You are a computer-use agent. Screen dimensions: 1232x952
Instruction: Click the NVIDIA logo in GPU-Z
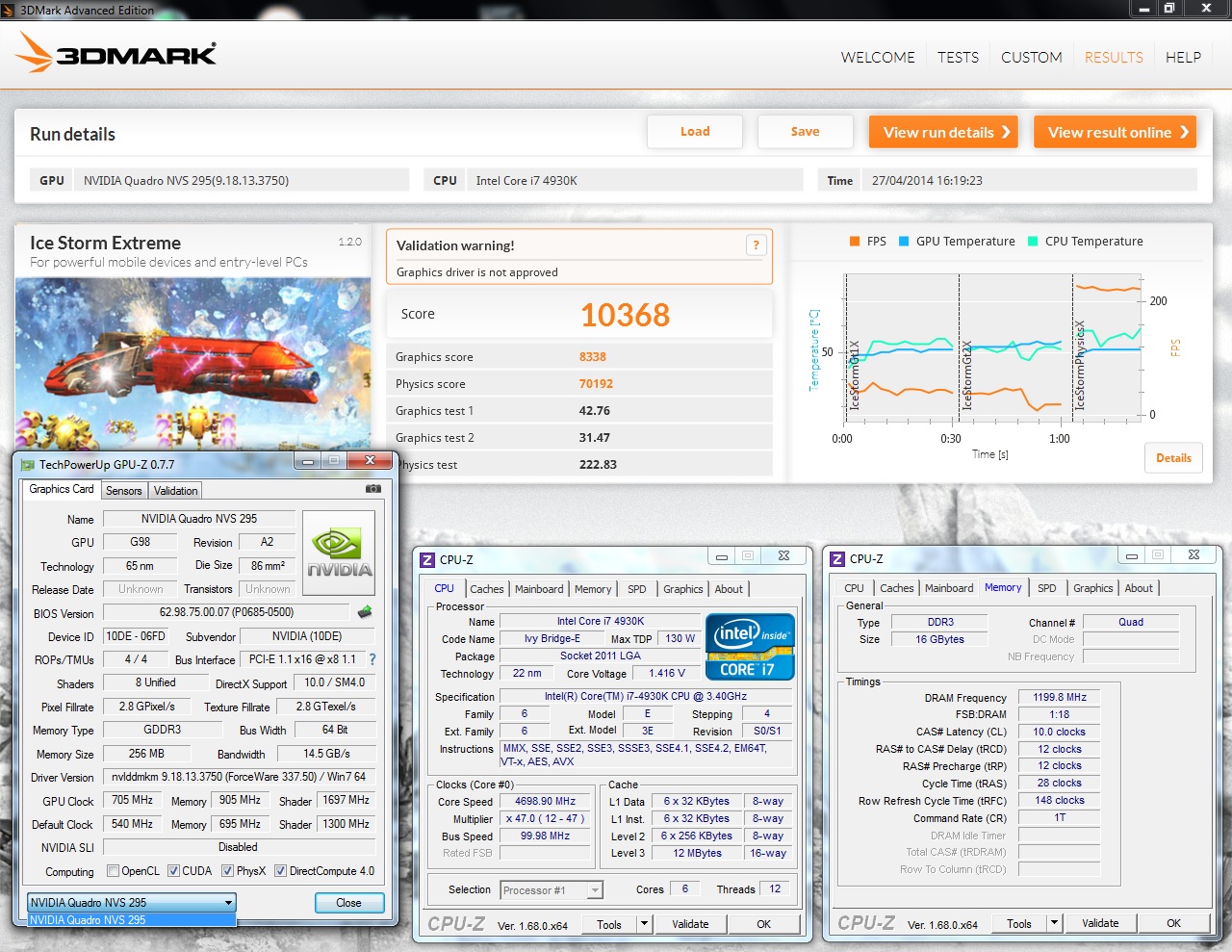[339, 553]
